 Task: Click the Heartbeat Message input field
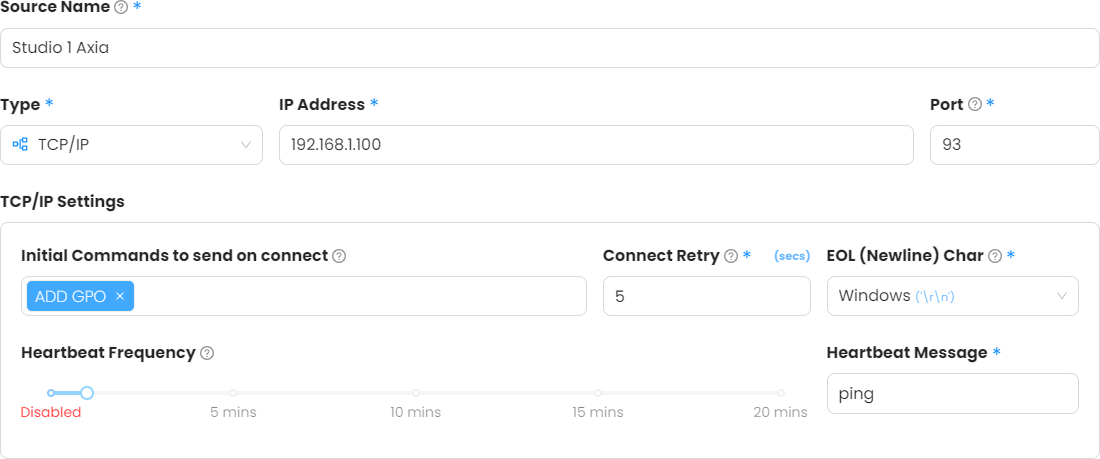(x=952, y=393)
